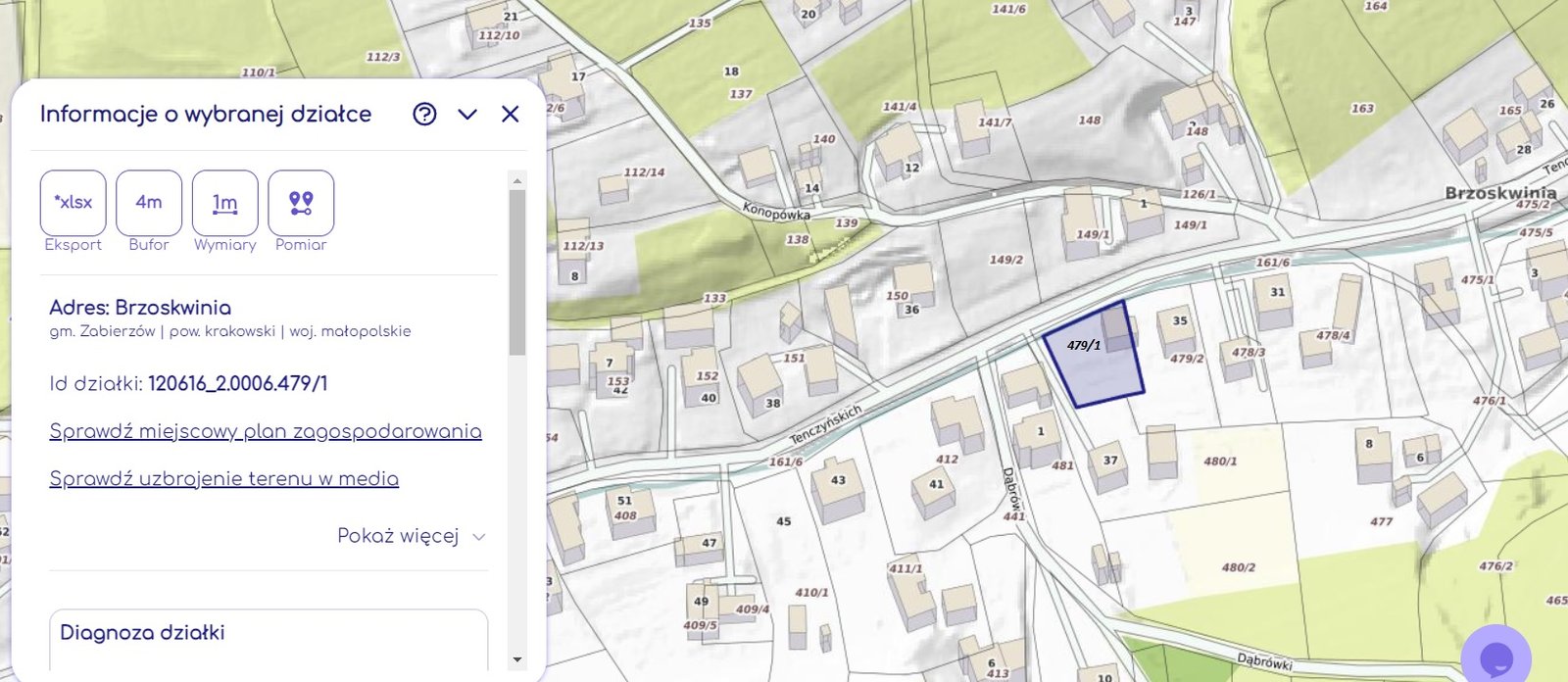
Task: Activate the 4m Bufor tool
Action: (149, 203)
